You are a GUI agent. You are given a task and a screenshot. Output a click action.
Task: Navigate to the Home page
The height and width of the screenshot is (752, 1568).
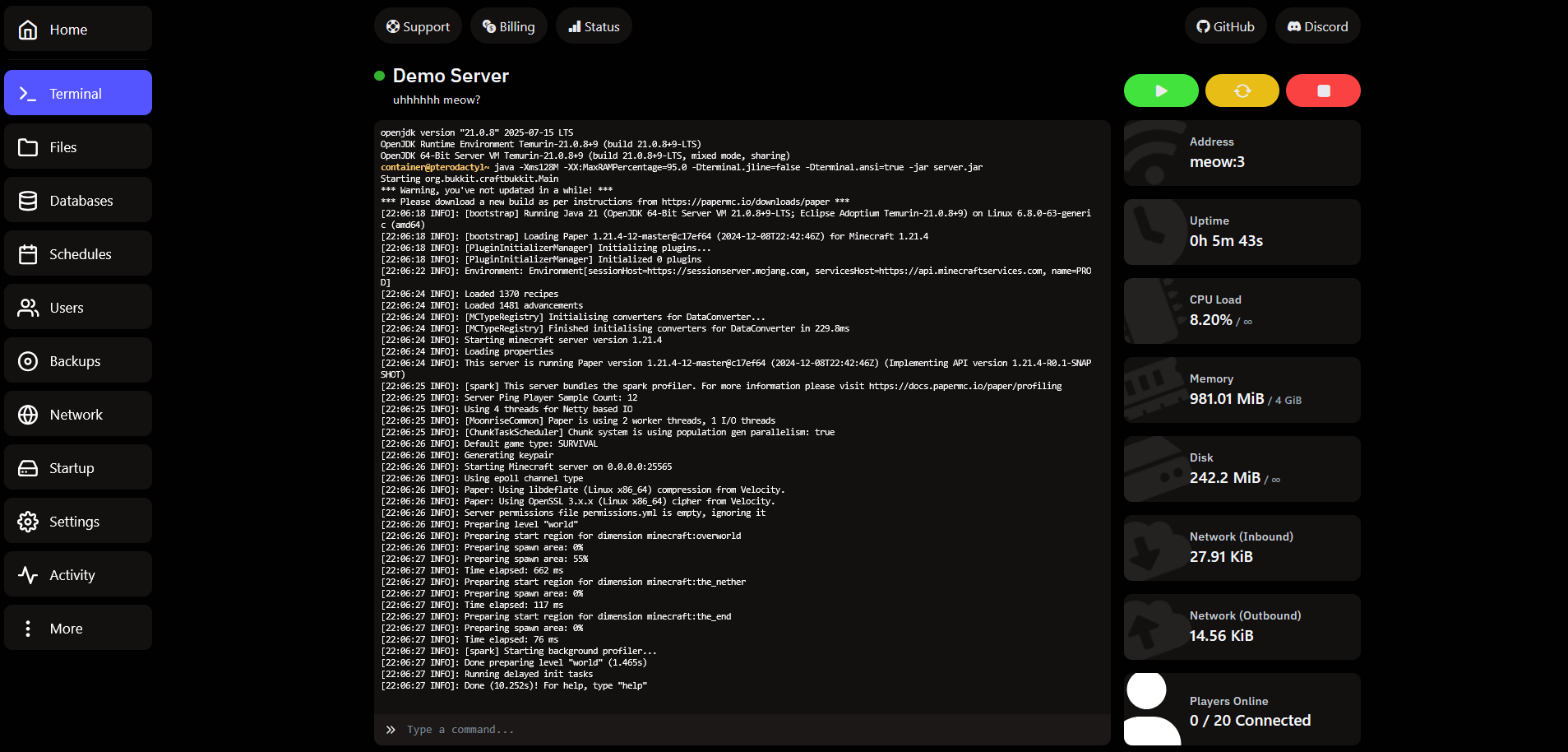pos(78,30)
